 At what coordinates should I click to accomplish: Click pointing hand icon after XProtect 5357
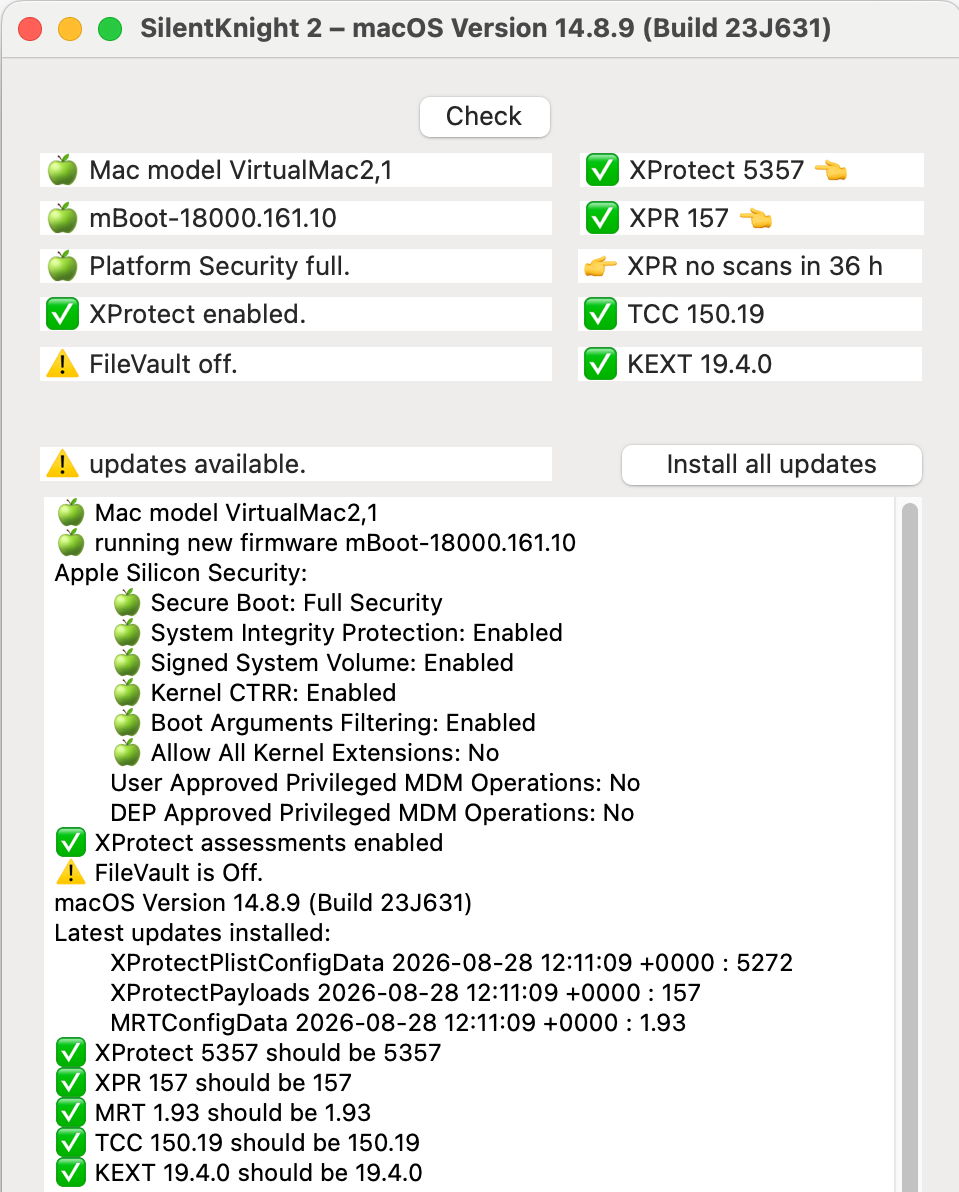pyautogui.click(x=831, y=170)
